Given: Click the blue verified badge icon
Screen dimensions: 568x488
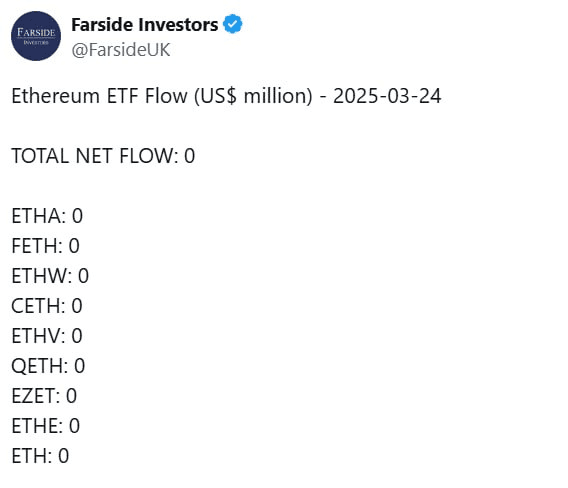Looking at the screenshot, I should [233, 24].
